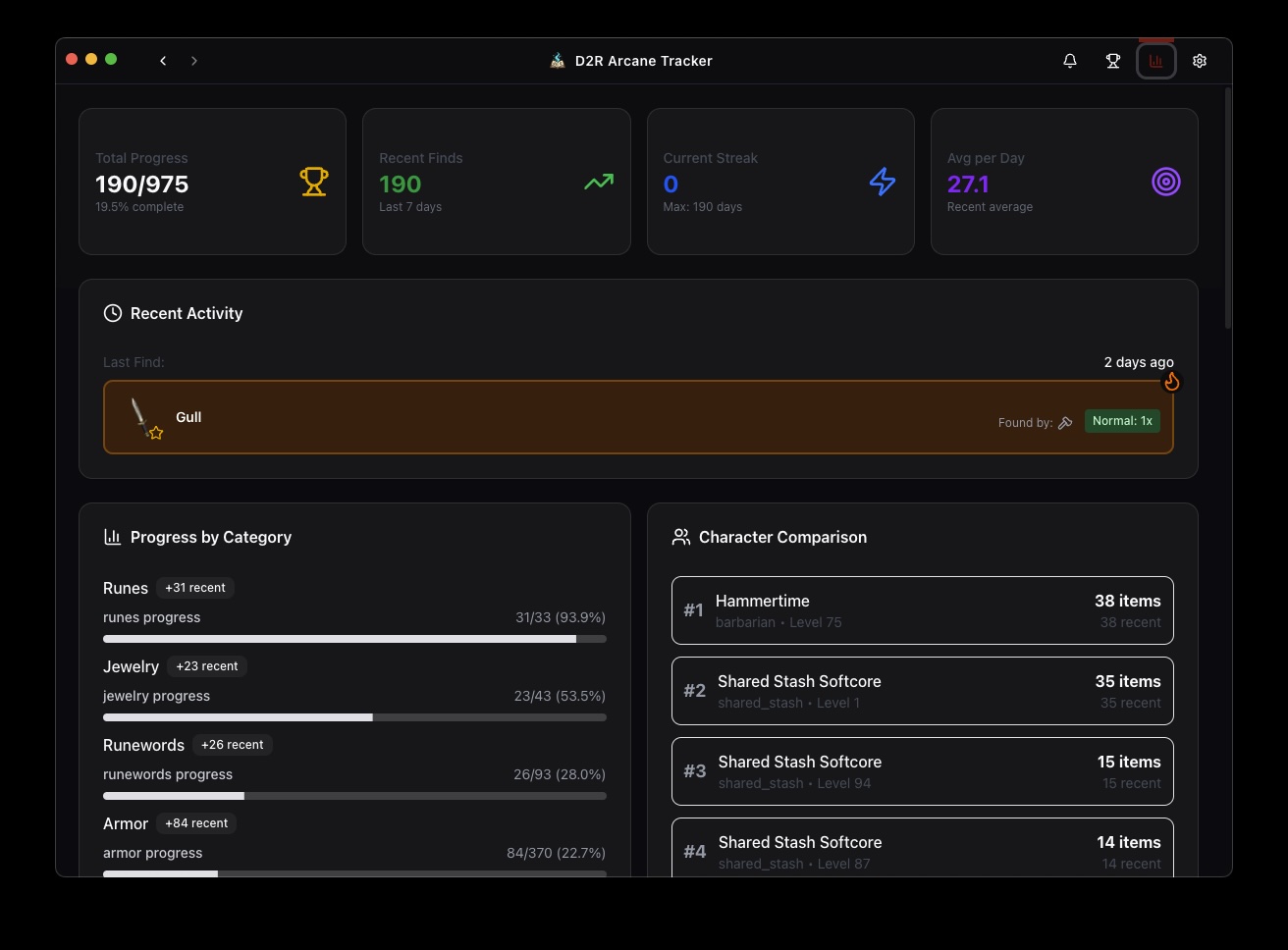Click the target icon on Avg per Day
This screenshot has width=1288, height=950.
(x=1165, y=182)
